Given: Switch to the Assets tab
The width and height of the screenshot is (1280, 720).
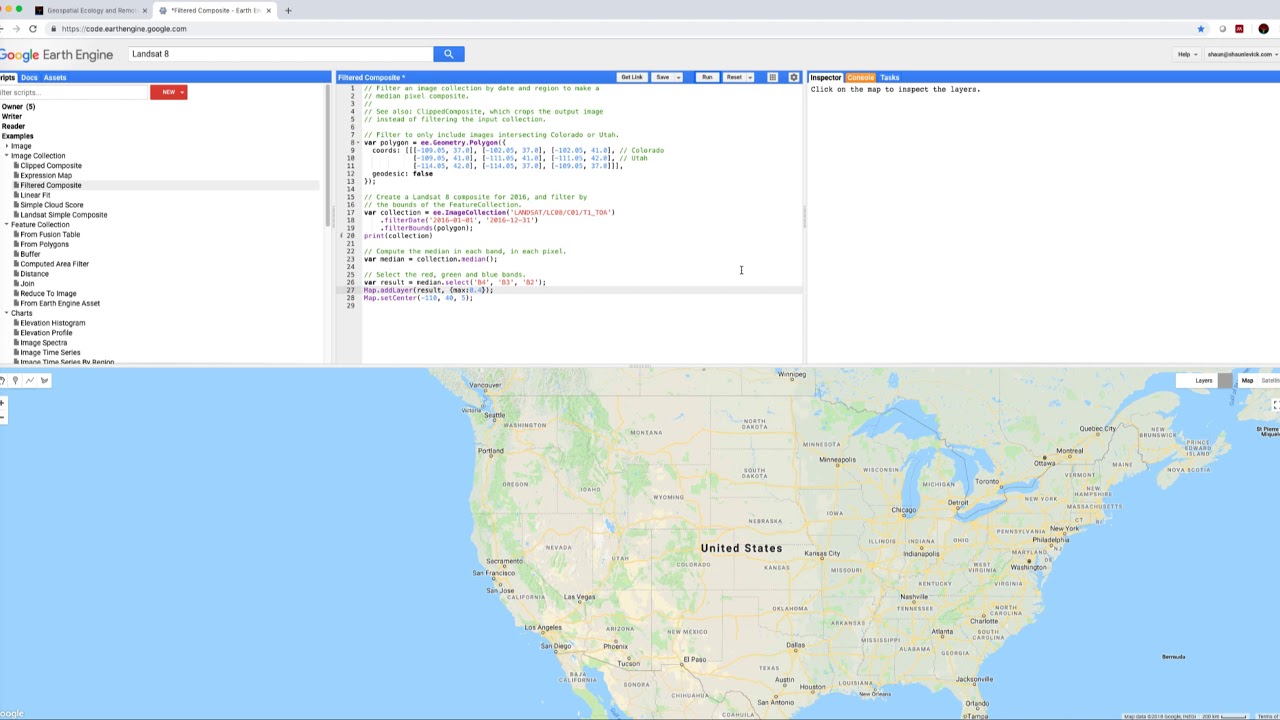Looking at the screenshot, I should click(55, 77).
